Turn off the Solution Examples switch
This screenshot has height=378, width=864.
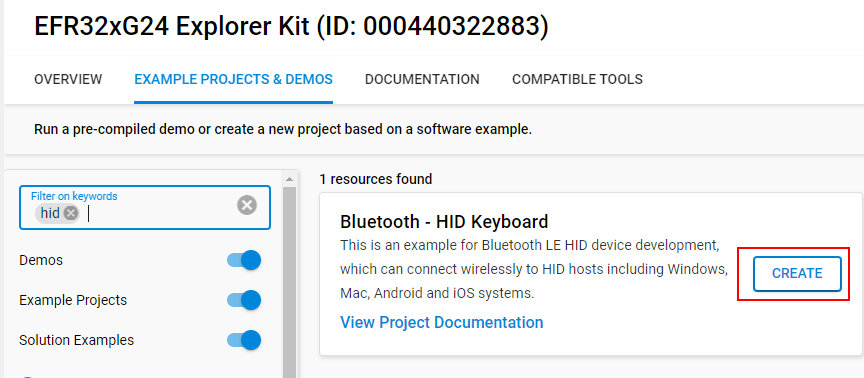pos(244,341)
